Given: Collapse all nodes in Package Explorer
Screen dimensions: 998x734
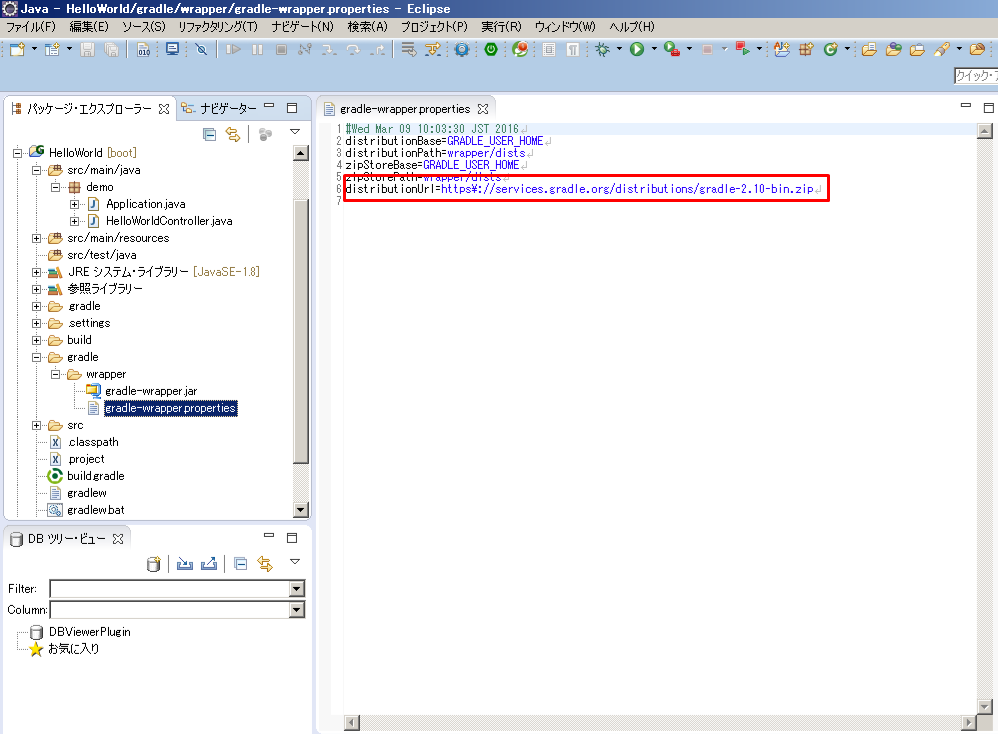Looking at the screenshot, I should (x=209, y=132).
